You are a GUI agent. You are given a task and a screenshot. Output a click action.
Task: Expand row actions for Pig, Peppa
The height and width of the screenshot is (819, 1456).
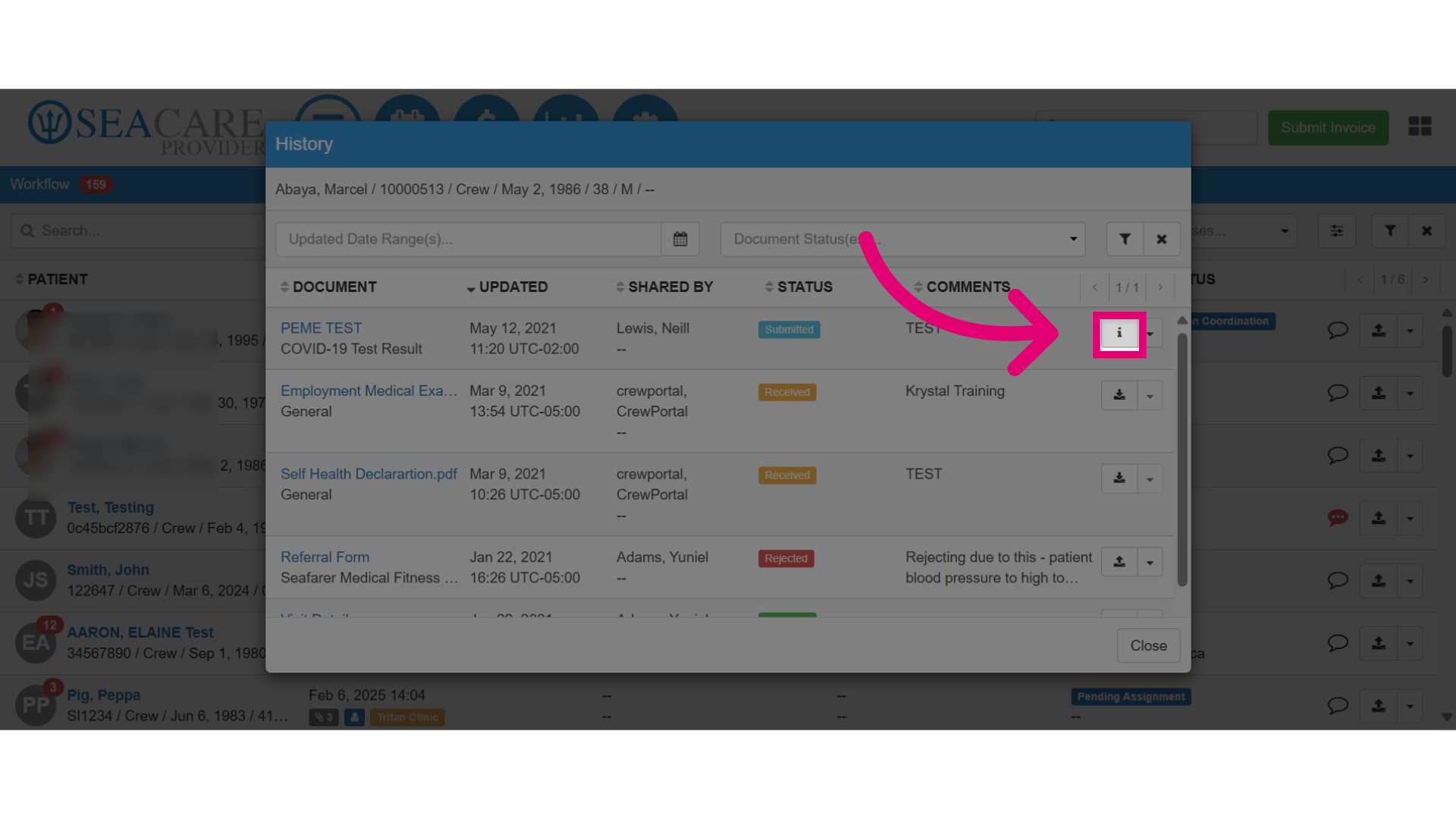pos(1410,707)
